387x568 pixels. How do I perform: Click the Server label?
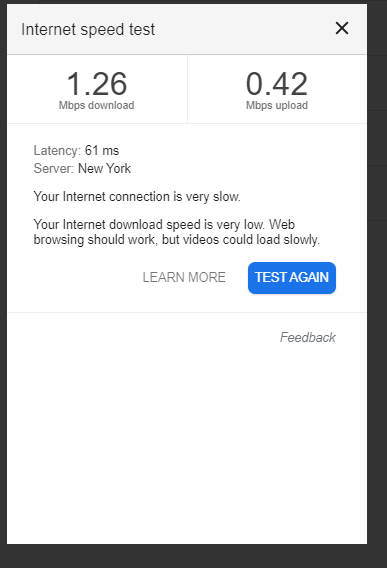coord(54,168)
